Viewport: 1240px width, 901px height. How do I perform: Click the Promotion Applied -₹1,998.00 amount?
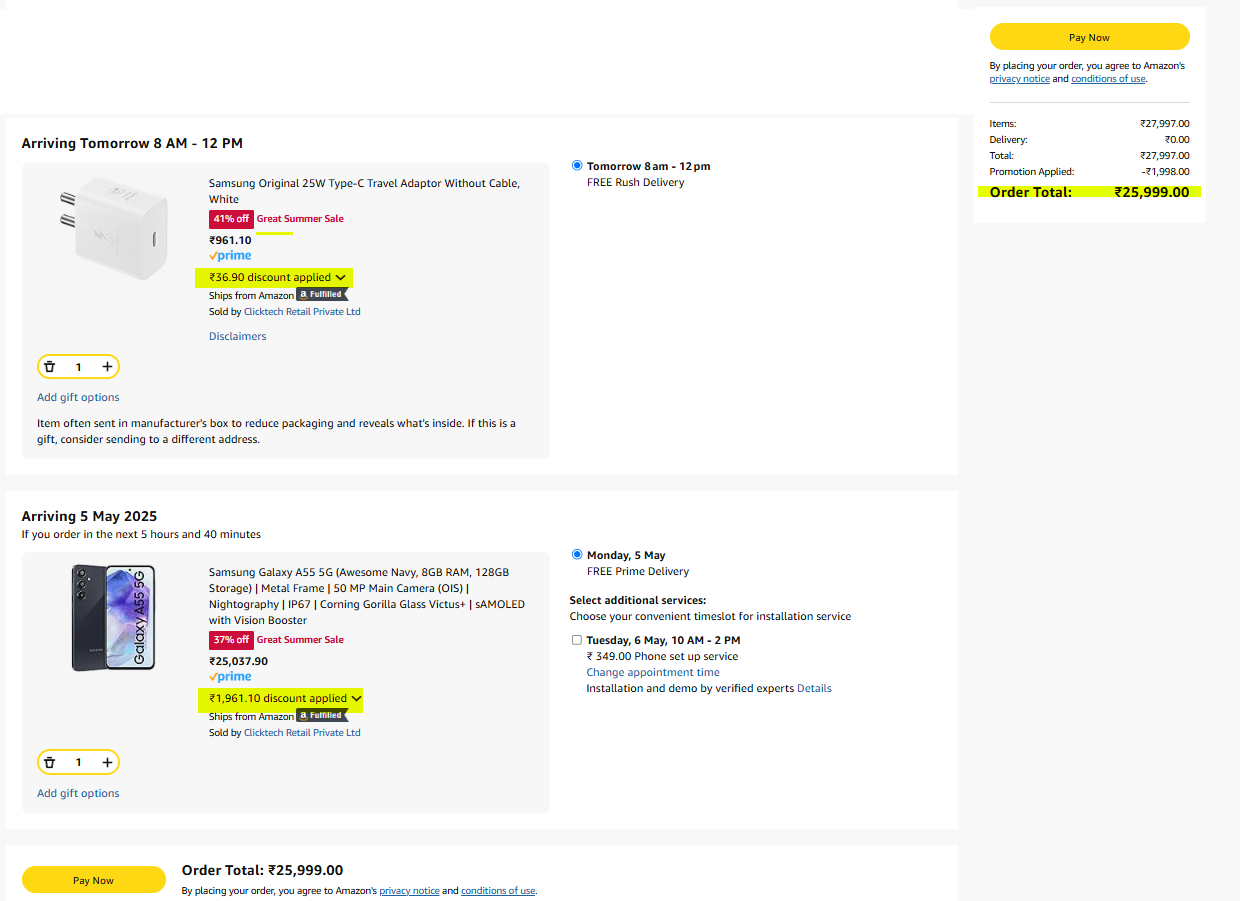point(1166,172)
